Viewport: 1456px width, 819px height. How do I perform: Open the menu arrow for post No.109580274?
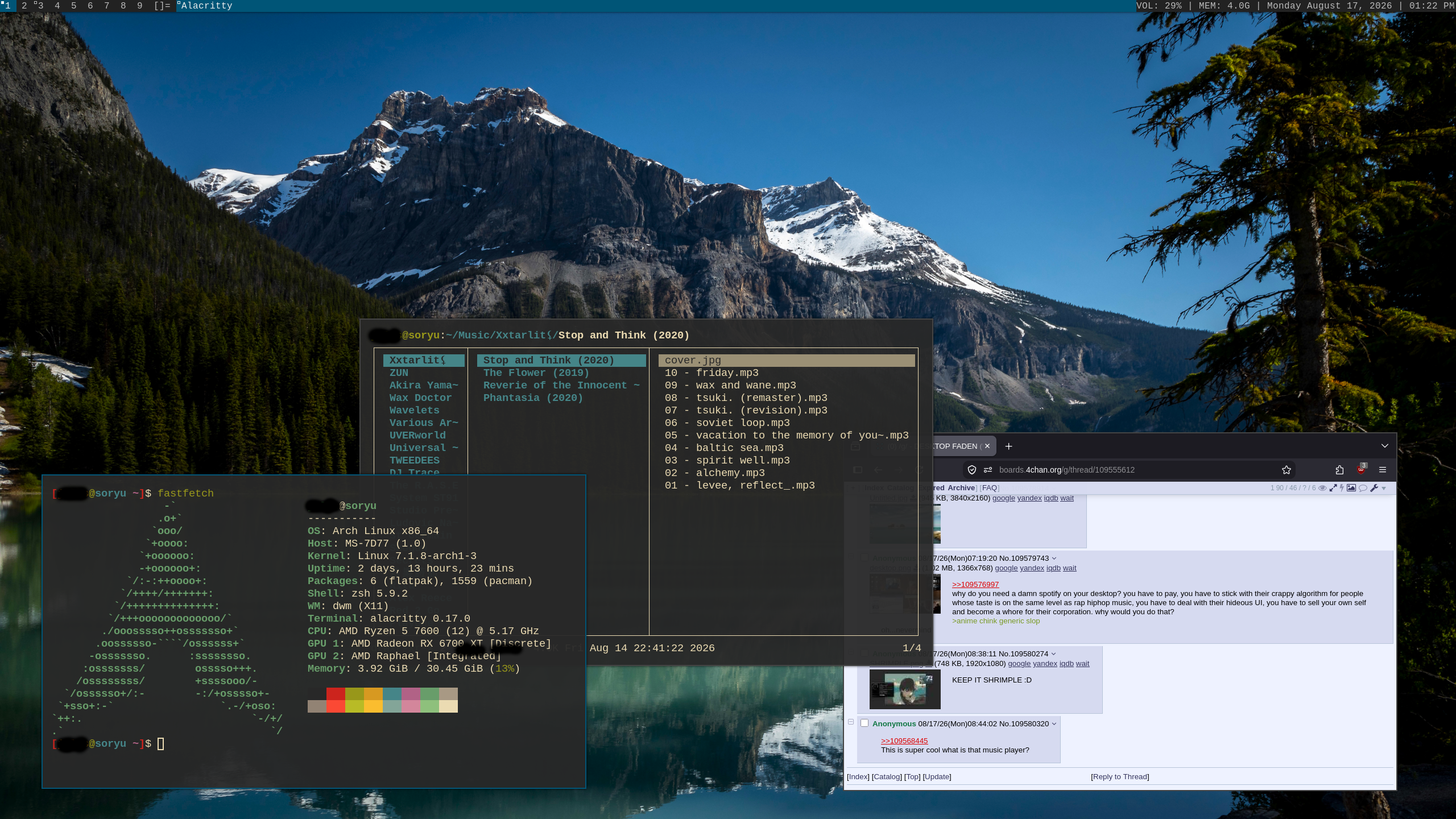point(1053,654)
